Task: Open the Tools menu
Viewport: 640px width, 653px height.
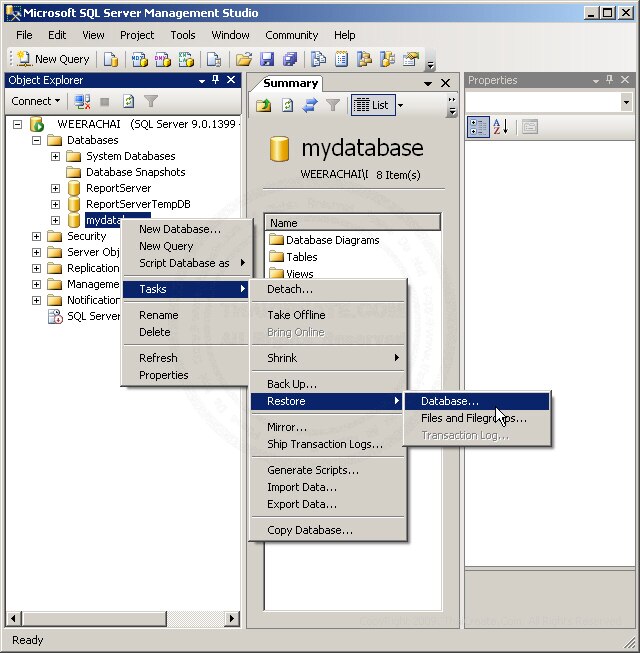Action: [183, 35]
